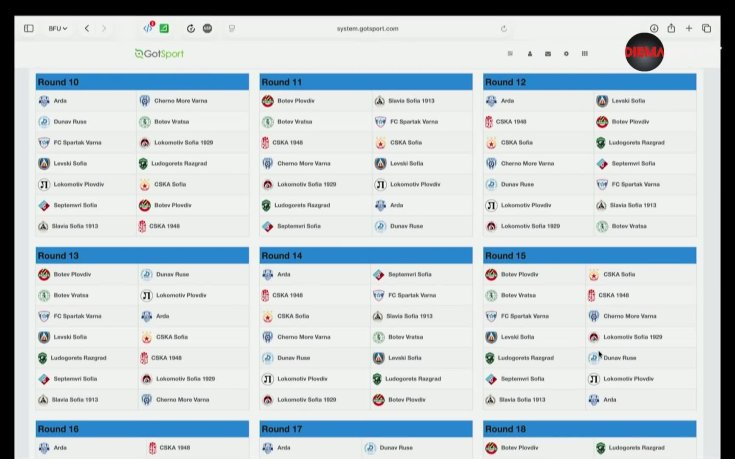The width and height of the screenshot is (735, 459).
Task: Click Cherno More Varna in Round 10
Action: tap(180, 101)
